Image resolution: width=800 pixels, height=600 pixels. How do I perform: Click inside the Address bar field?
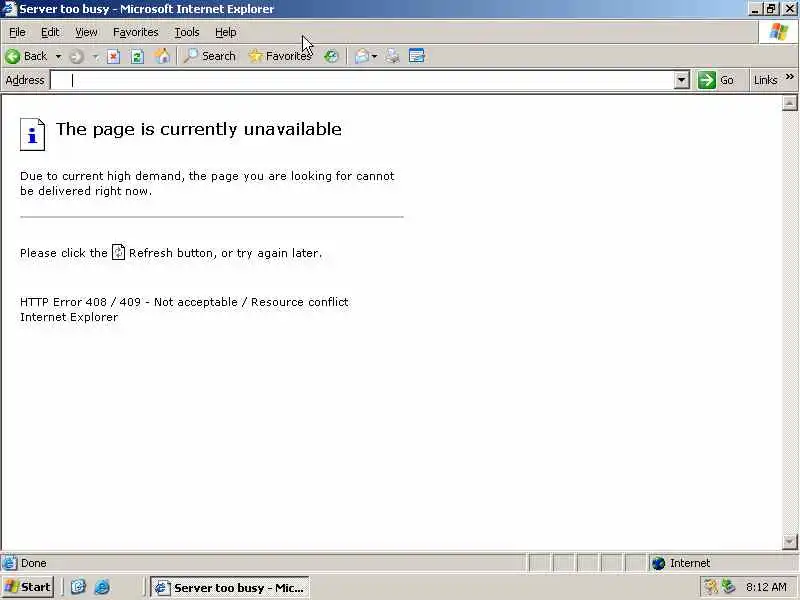pos(363,80)
